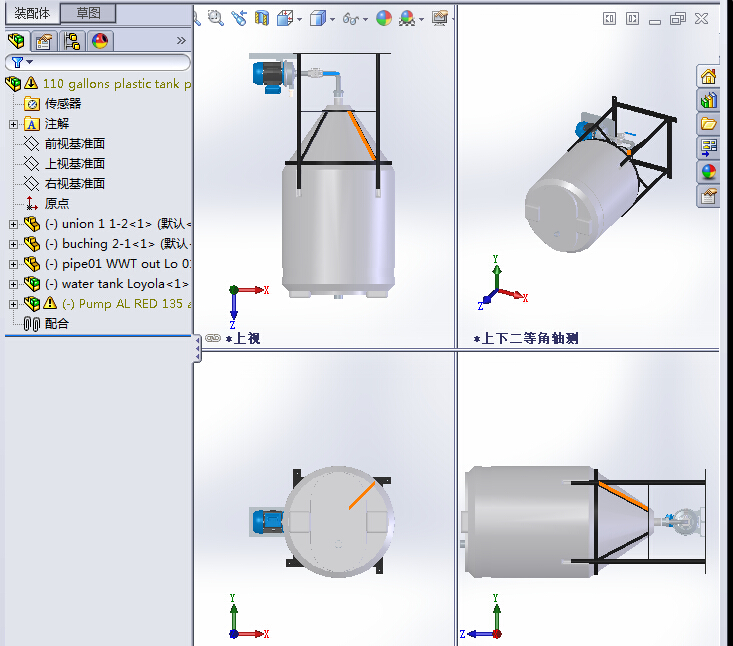Collapse the feature tree panel via splitter arrows
Viewport: 733px width, 646px height.
(x=198, y=348)
